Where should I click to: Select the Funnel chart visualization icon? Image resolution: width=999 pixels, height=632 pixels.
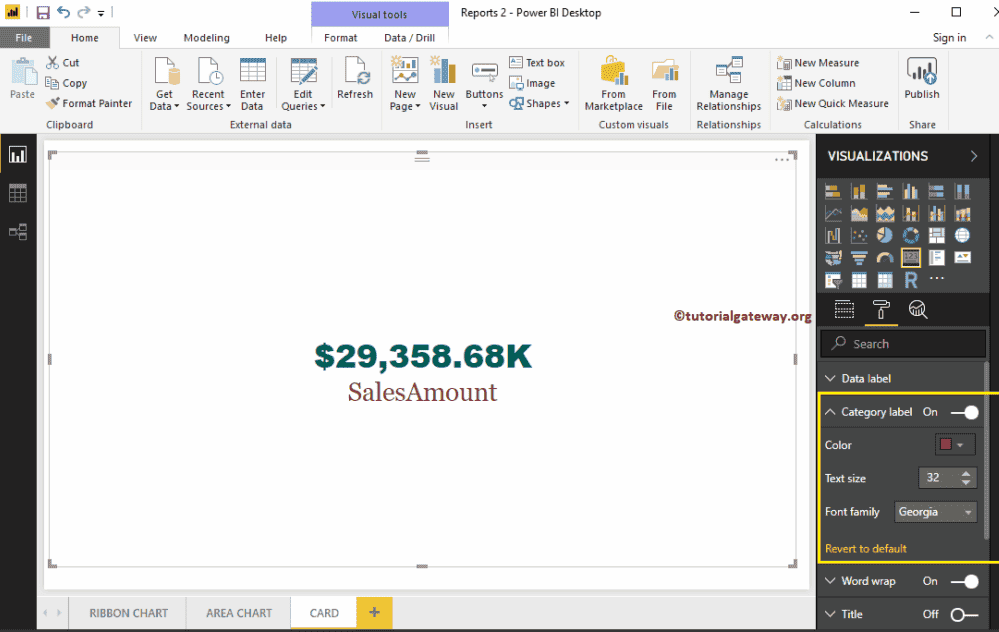click(859, 258)
